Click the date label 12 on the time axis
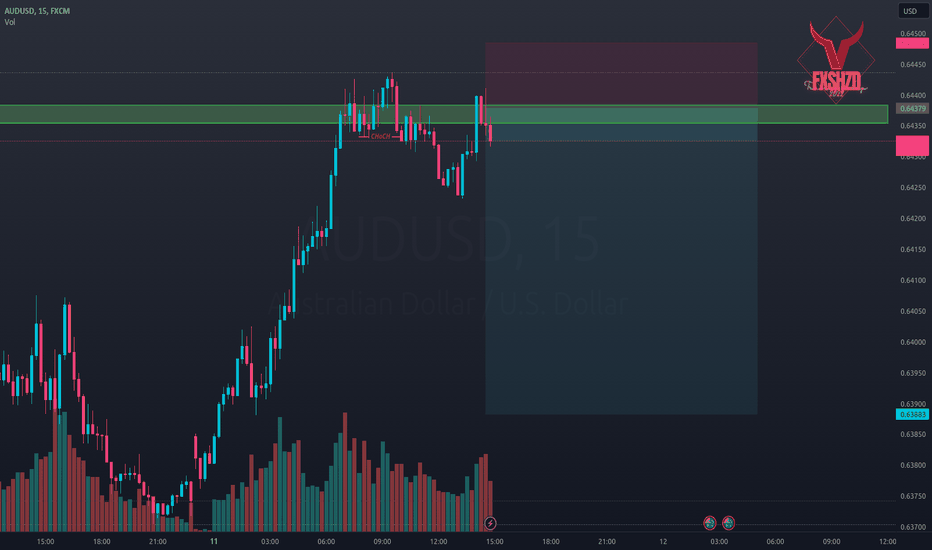Viewport: 932px width, 550px height. (663, 541)
